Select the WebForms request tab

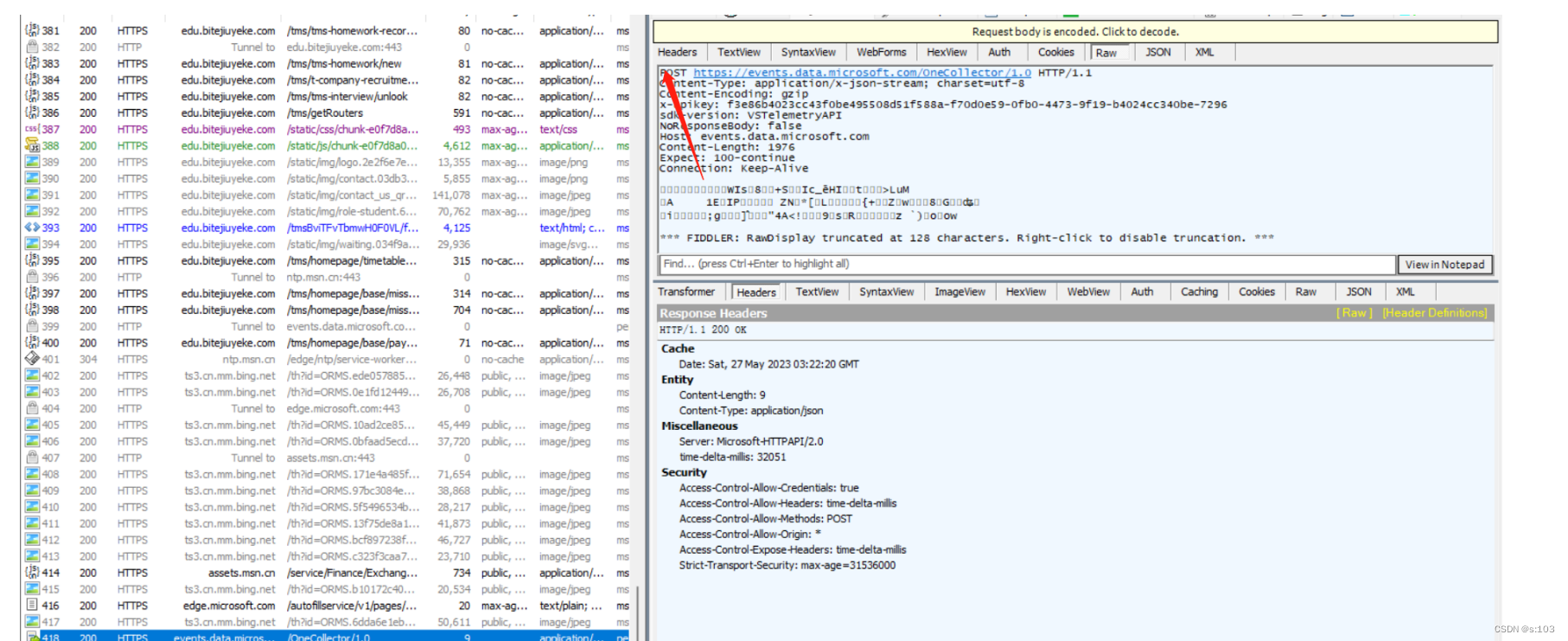tap(882, 53)
